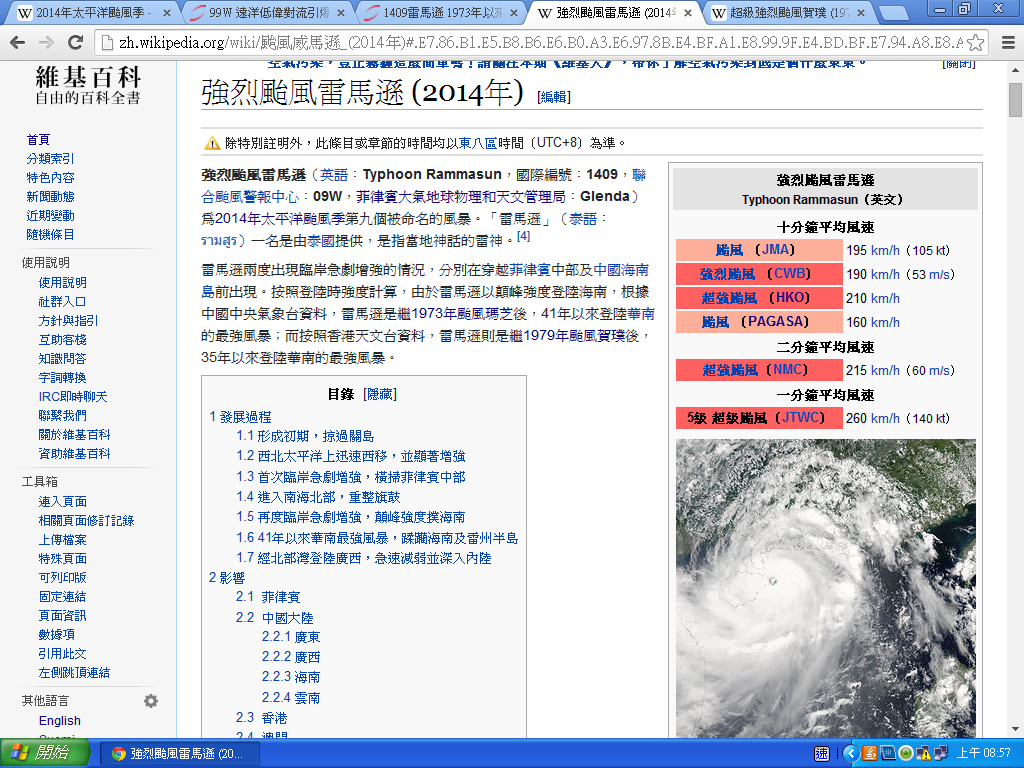Viewport: 1024px width, 768px height.
Task: Click the 編輯 link beside the title
Action: click(x=553, y=97)
